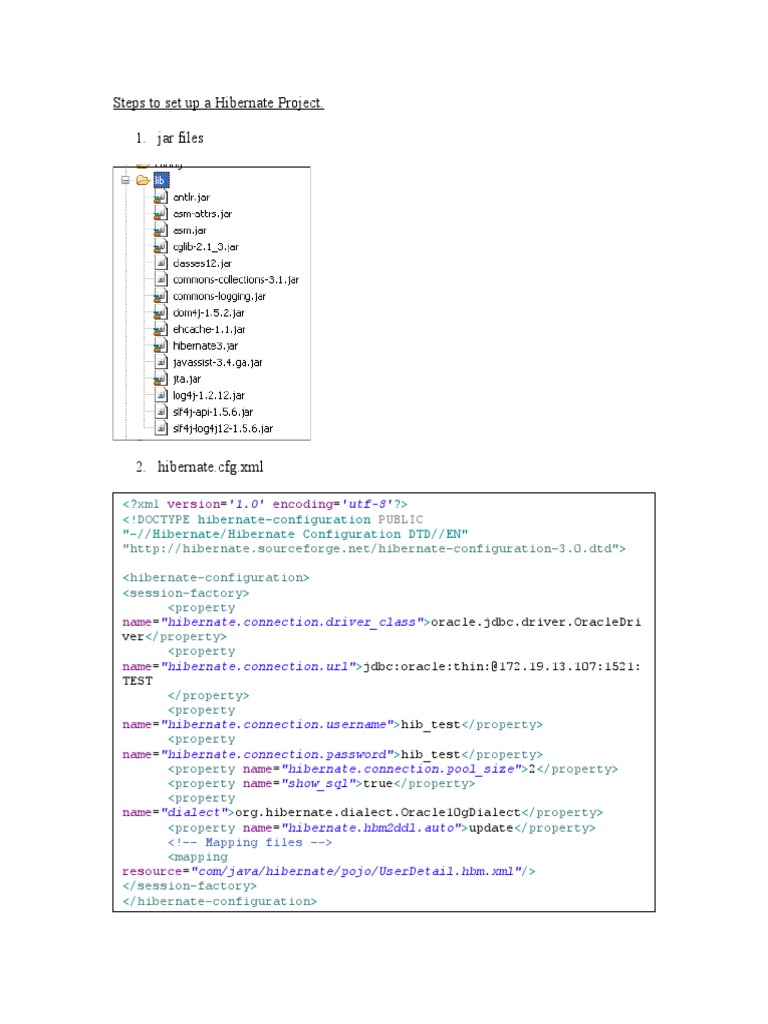The height and width of the screenshot is (1024, 768).
Task: Click the hibernate3.jar file icon
Action: pos(161,345)
